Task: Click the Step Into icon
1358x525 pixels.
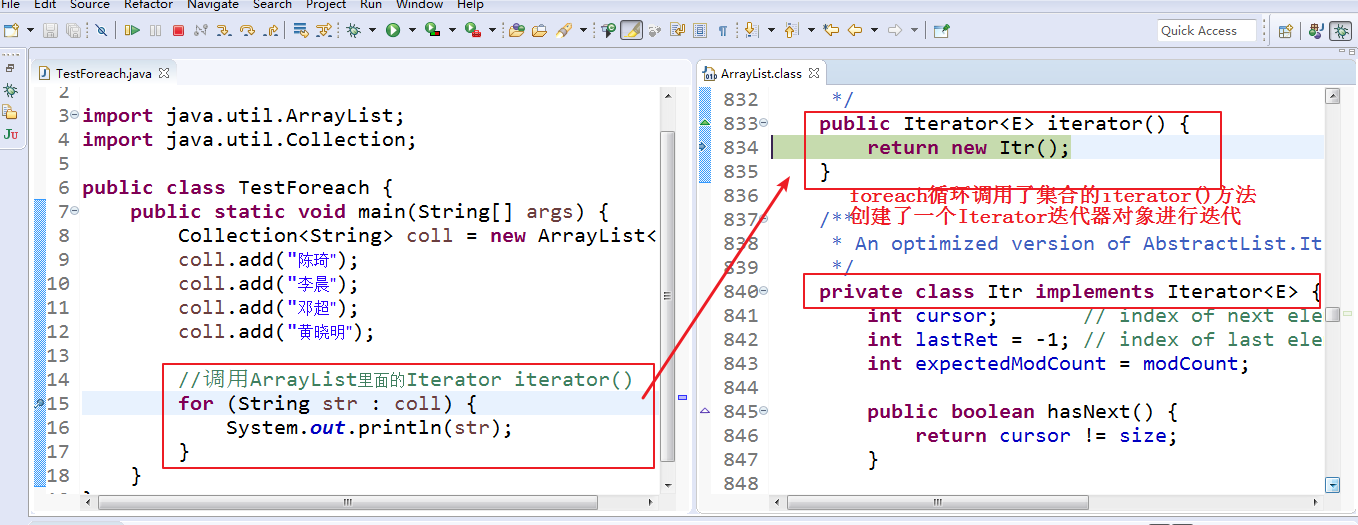Action: pyautogui.click(x=223, y=31)
